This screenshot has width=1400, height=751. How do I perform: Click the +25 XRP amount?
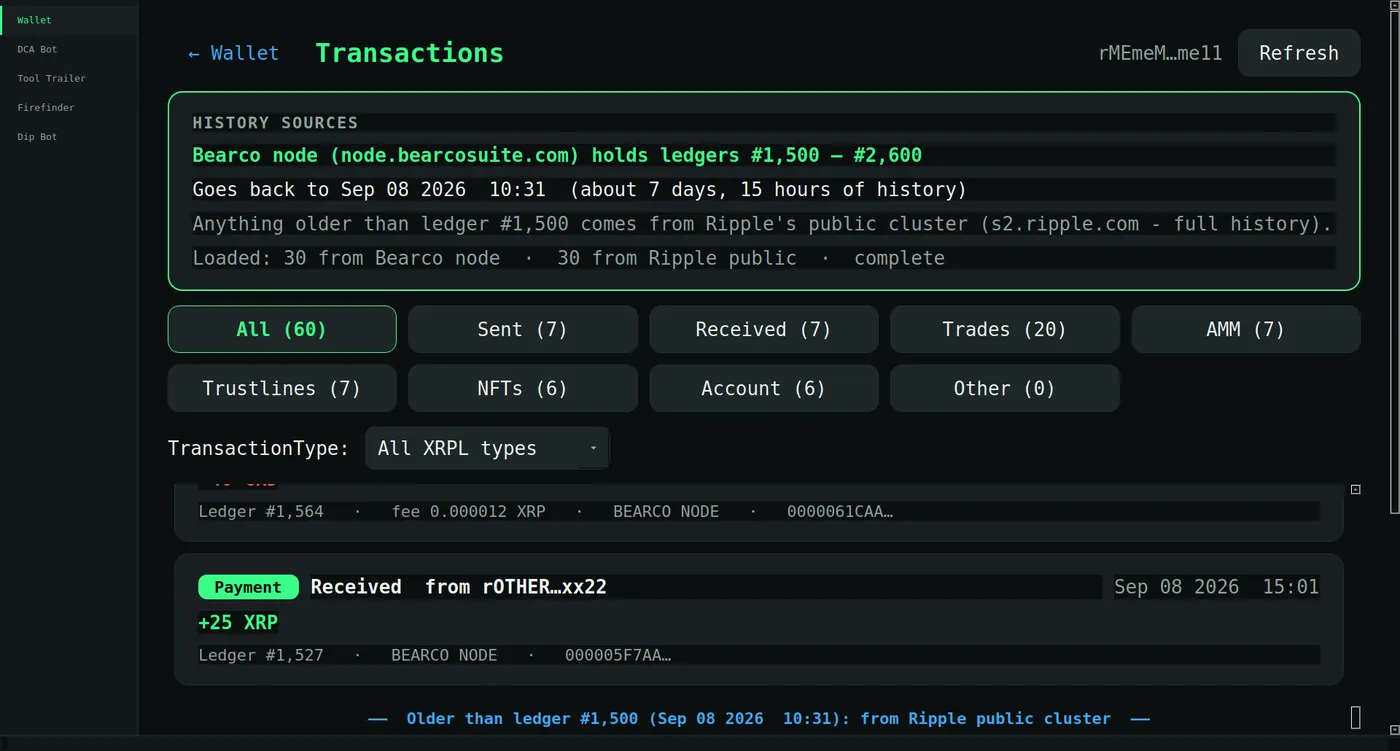point(238,622)
